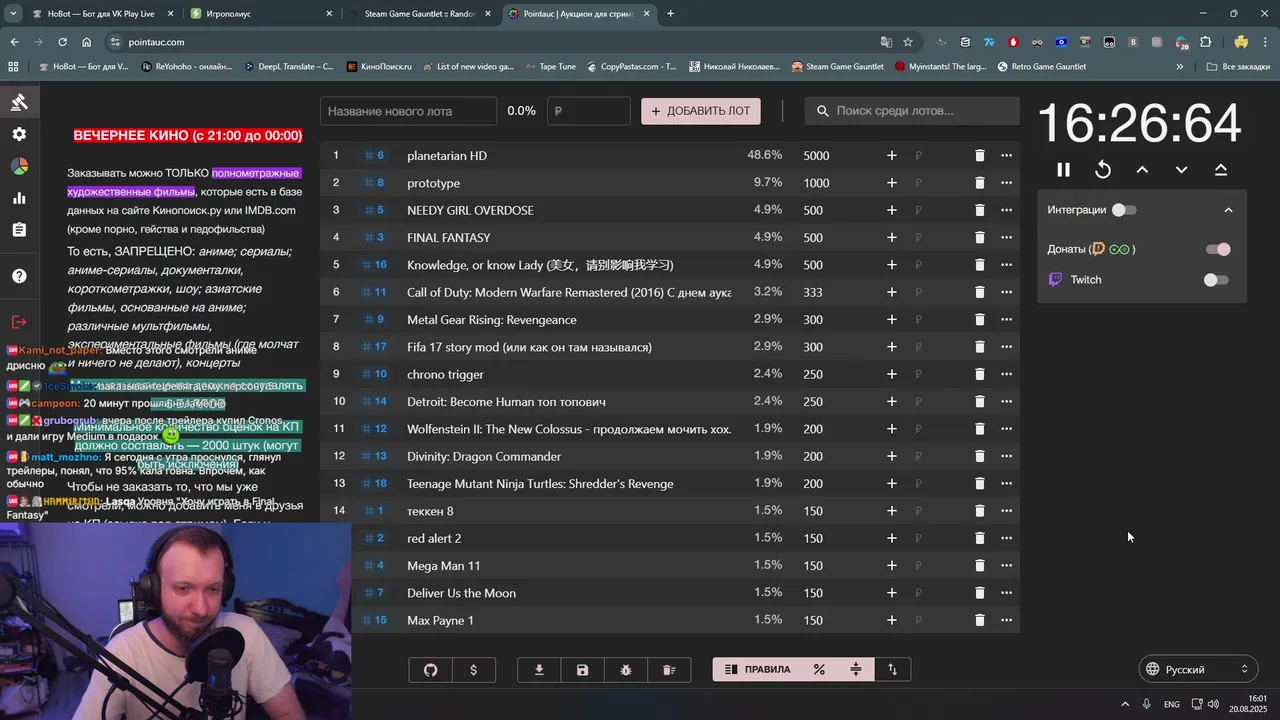Click the red logout icon in sidebar
Viewport: 1280px width, 720px height.
click(19, 322)
